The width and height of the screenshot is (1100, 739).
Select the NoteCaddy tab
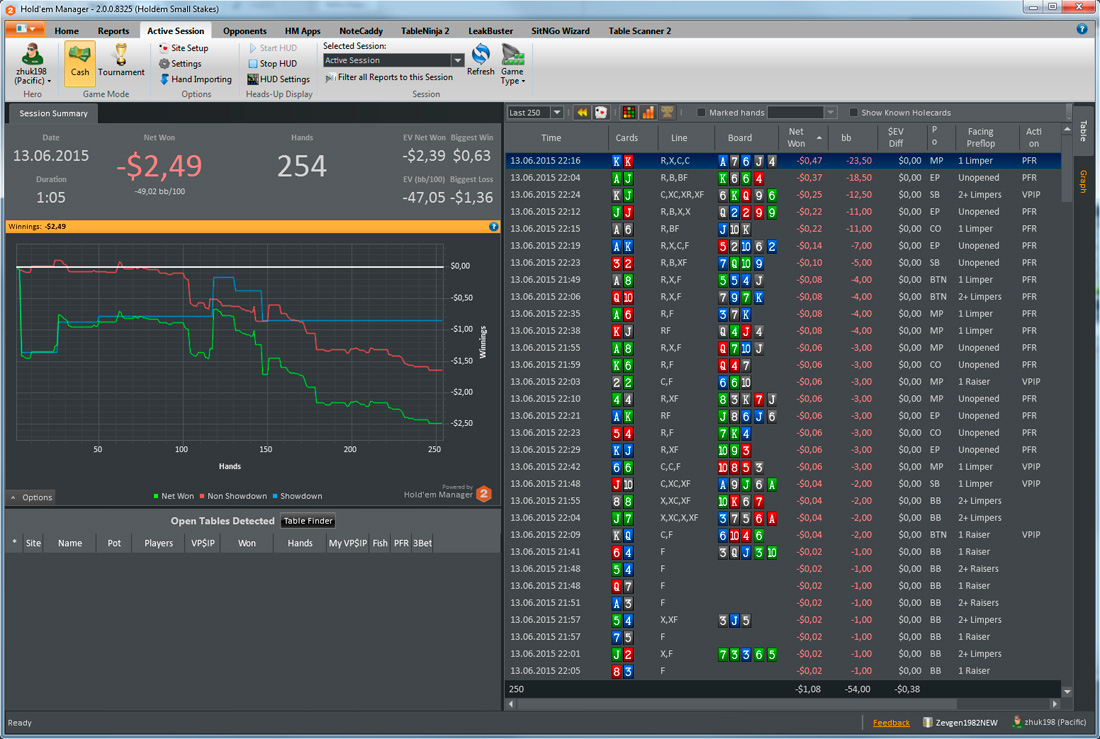tap(361, 31)
